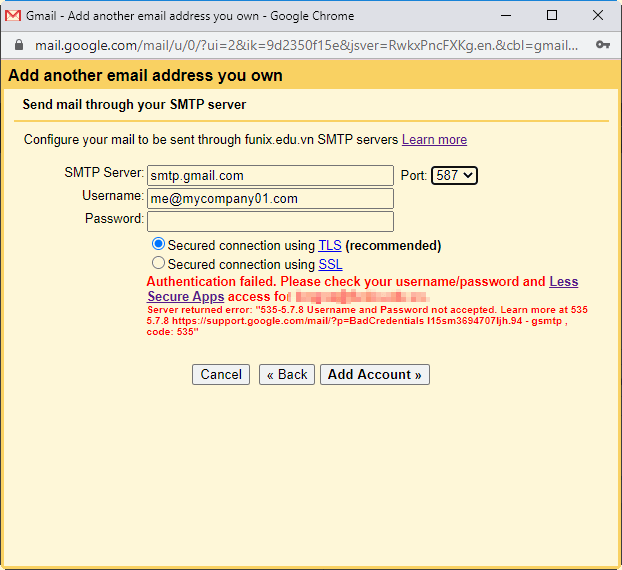Click the Gmail envelope icon in title bar
The height and width of the screenshot is (570, 622).
(13, 16)
